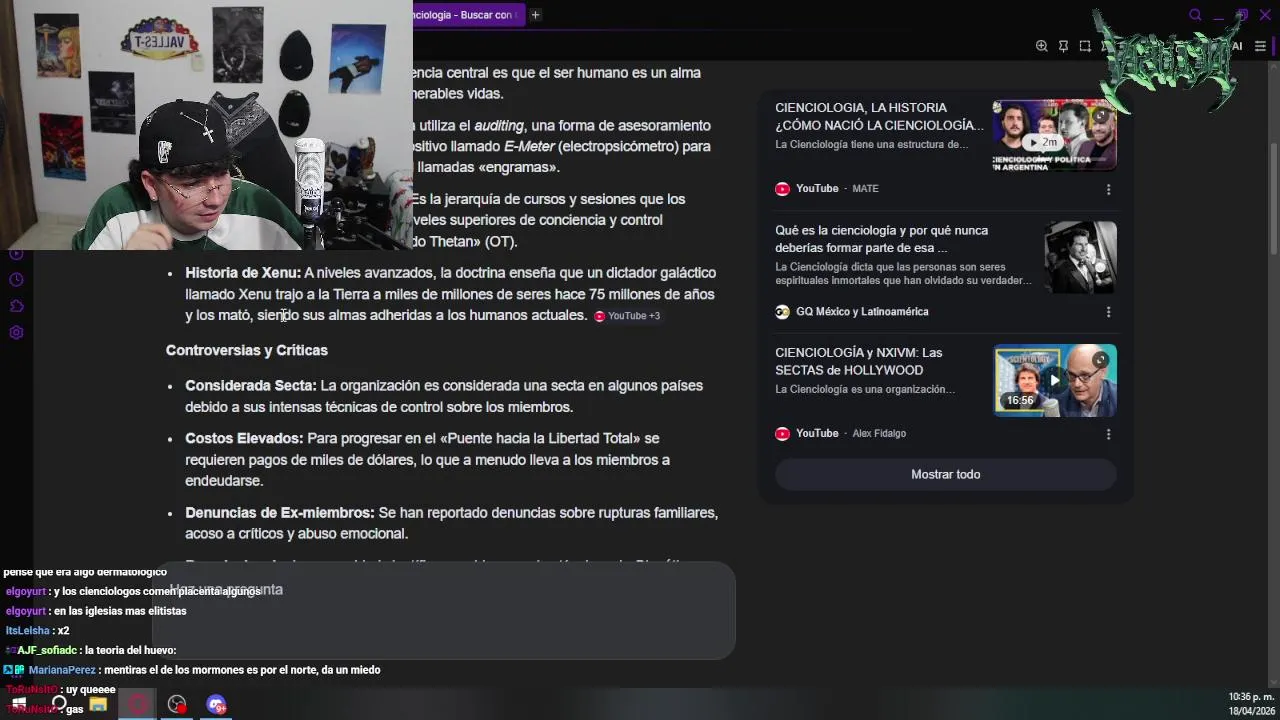Viewport: 1280px width, 720px height.
Task: Click the taskbar search circle icon
Action: tap(59, 704)
